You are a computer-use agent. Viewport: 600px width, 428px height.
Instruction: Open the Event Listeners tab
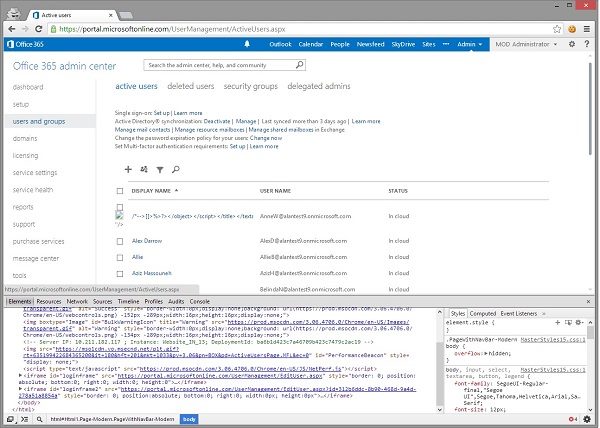(x=518, y=314)
